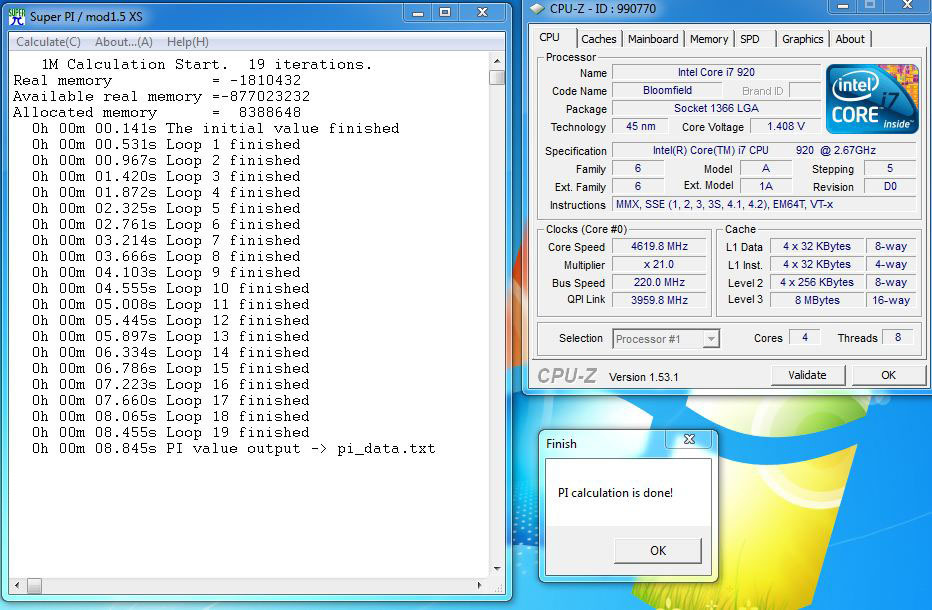Screen dimensions: 932x610
Task: Click the Core Speed value '4619.8 MHz'
Action: [659, 247]
